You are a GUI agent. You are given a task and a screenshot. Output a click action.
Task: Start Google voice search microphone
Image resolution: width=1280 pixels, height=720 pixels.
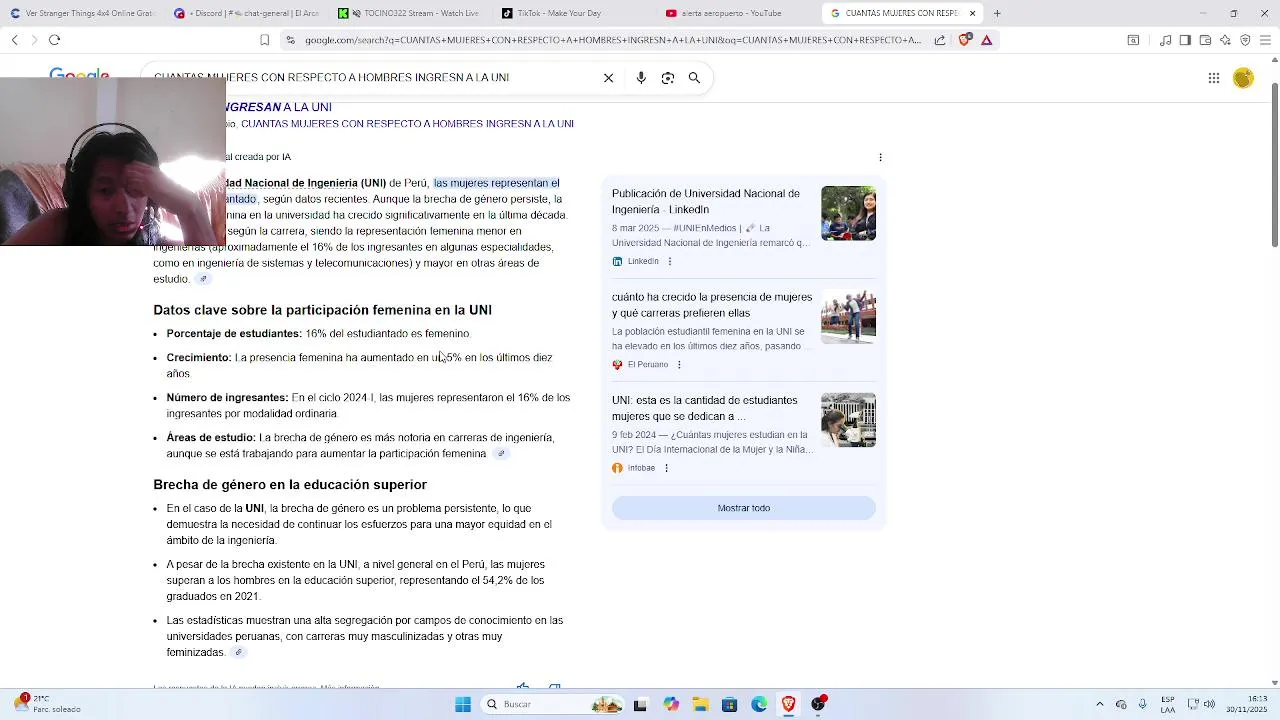click(641, 78)
